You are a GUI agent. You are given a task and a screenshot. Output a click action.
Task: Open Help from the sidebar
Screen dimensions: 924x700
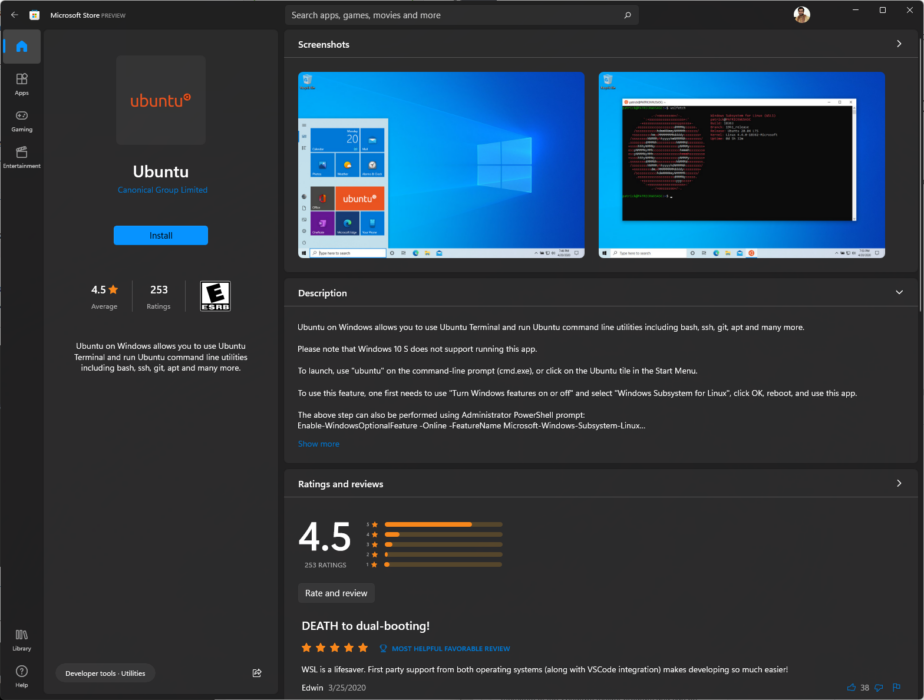point(21,674)
